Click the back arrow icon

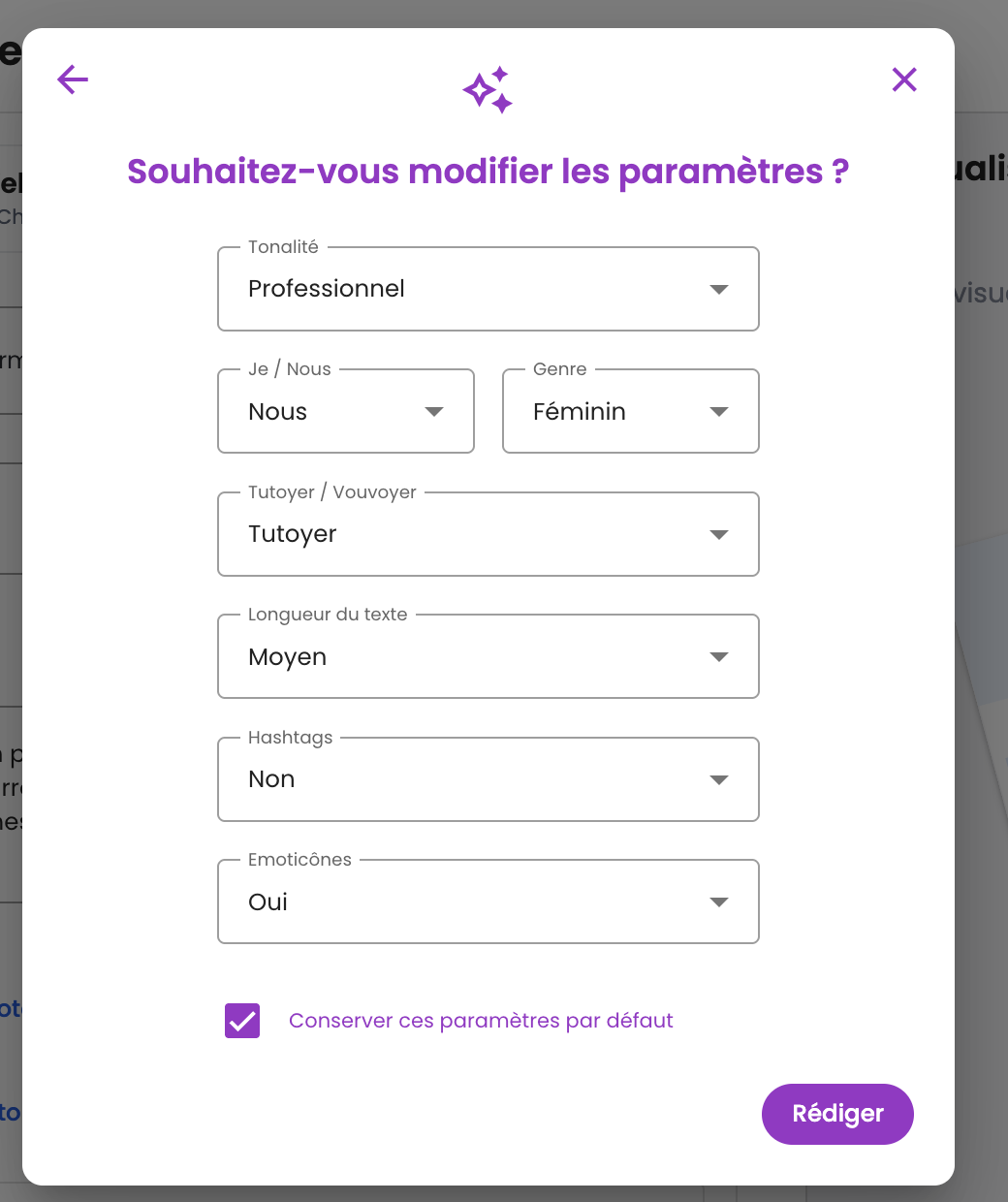73,79
